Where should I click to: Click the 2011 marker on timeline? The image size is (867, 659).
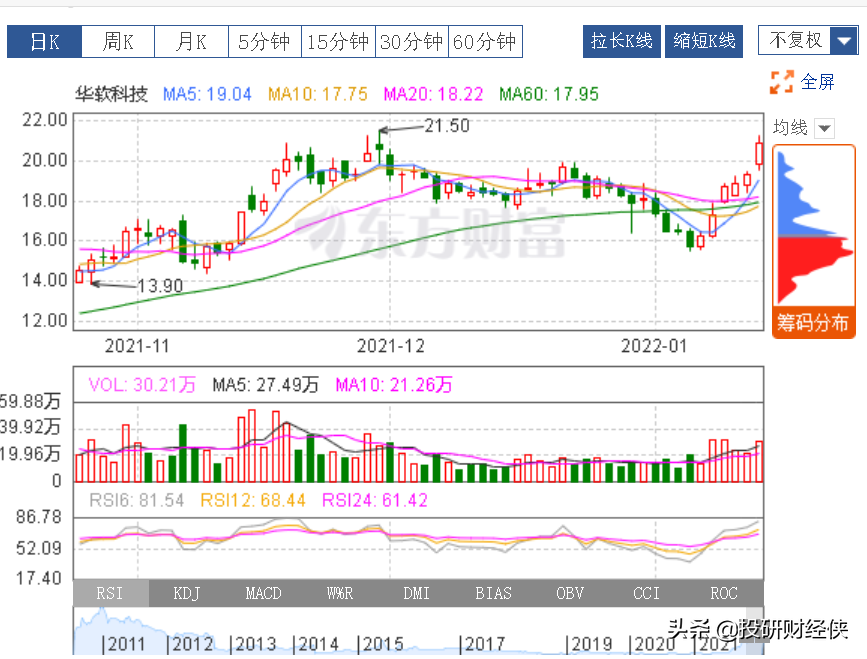coord(123,644)
